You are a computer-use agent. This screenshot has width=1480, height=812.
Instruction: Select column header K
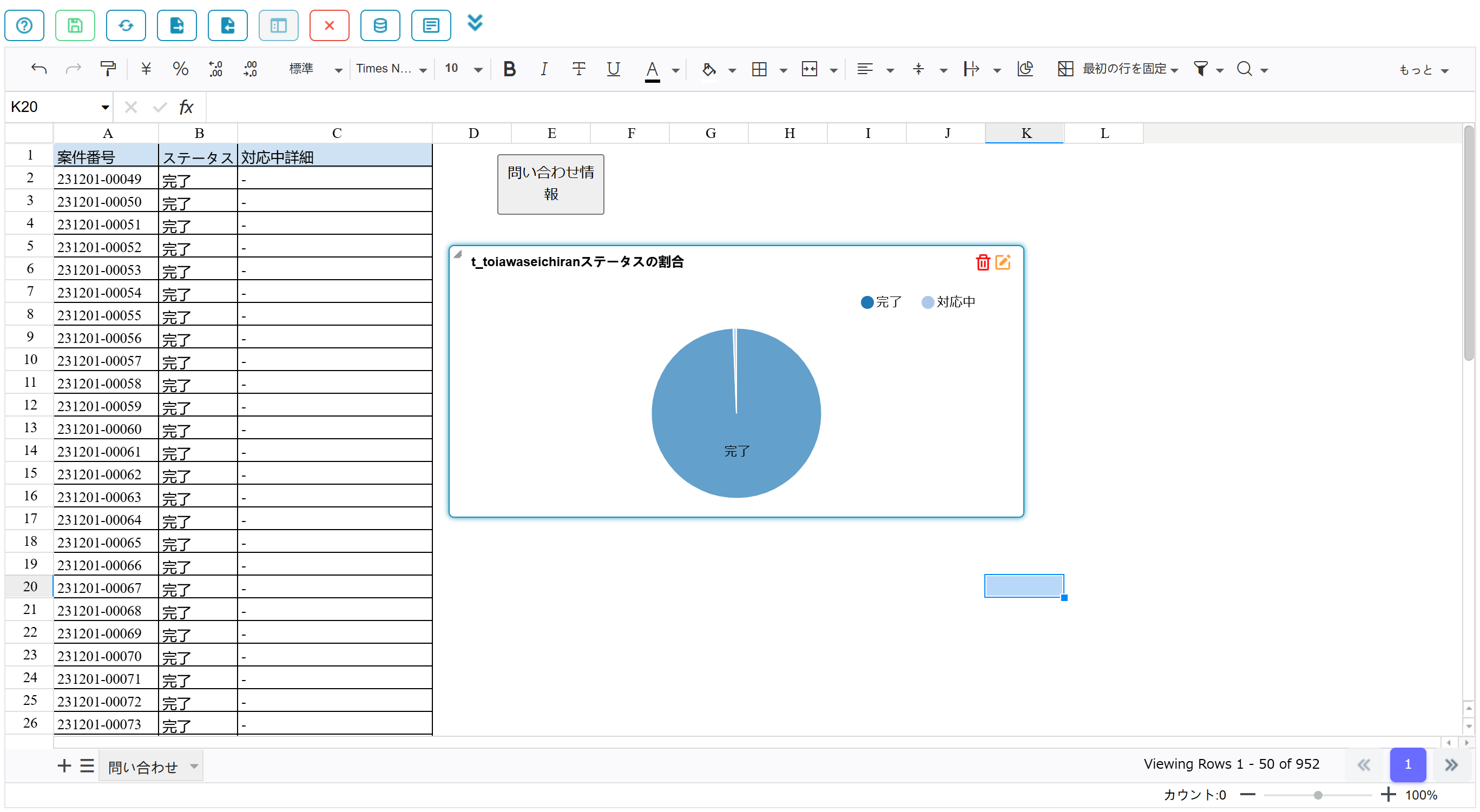point(1025,133)
